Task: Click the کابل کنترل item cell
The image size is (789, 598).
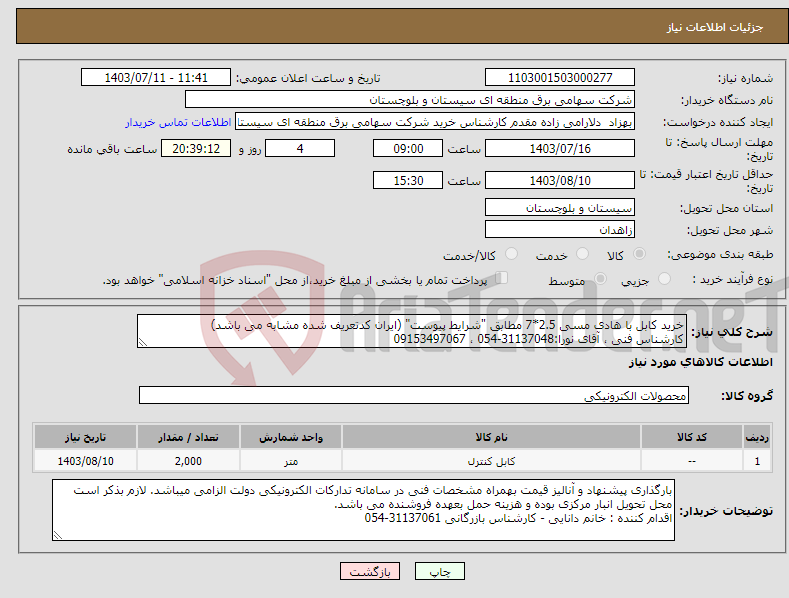Action: click(x=491, y=461)
